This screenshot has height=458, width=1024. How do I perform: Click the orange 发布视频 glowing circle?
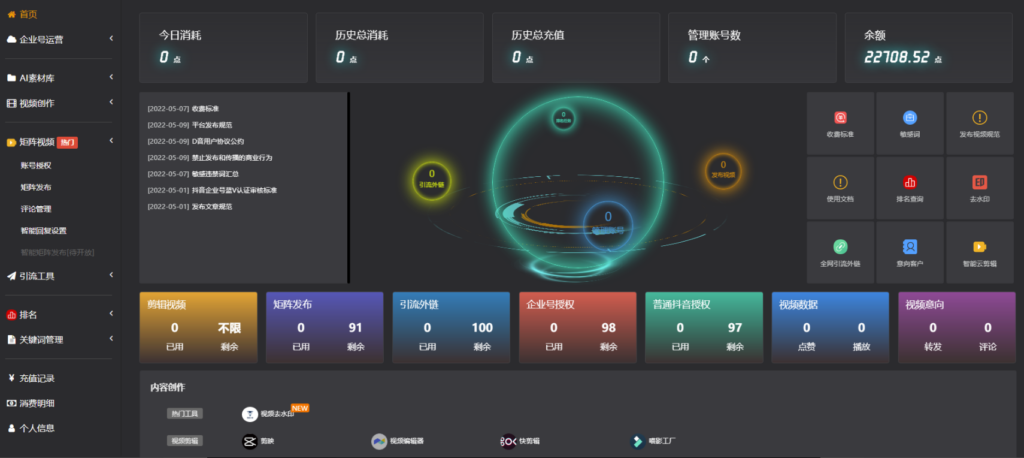click(723, 169)
